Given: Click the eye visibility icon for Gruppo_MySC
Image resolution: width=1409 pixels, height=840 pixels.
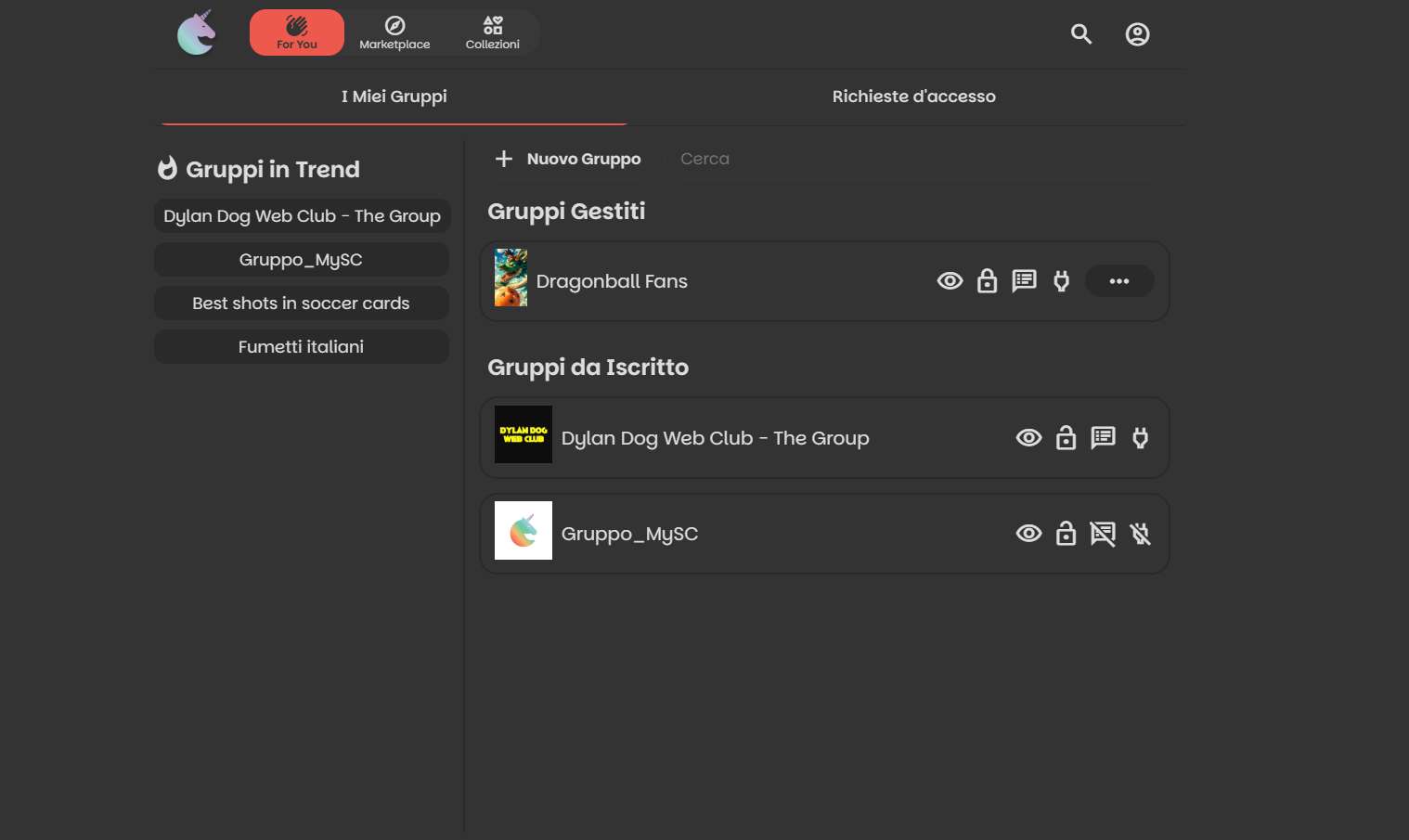Looking at the screenshot, I should coord(1028,534).
